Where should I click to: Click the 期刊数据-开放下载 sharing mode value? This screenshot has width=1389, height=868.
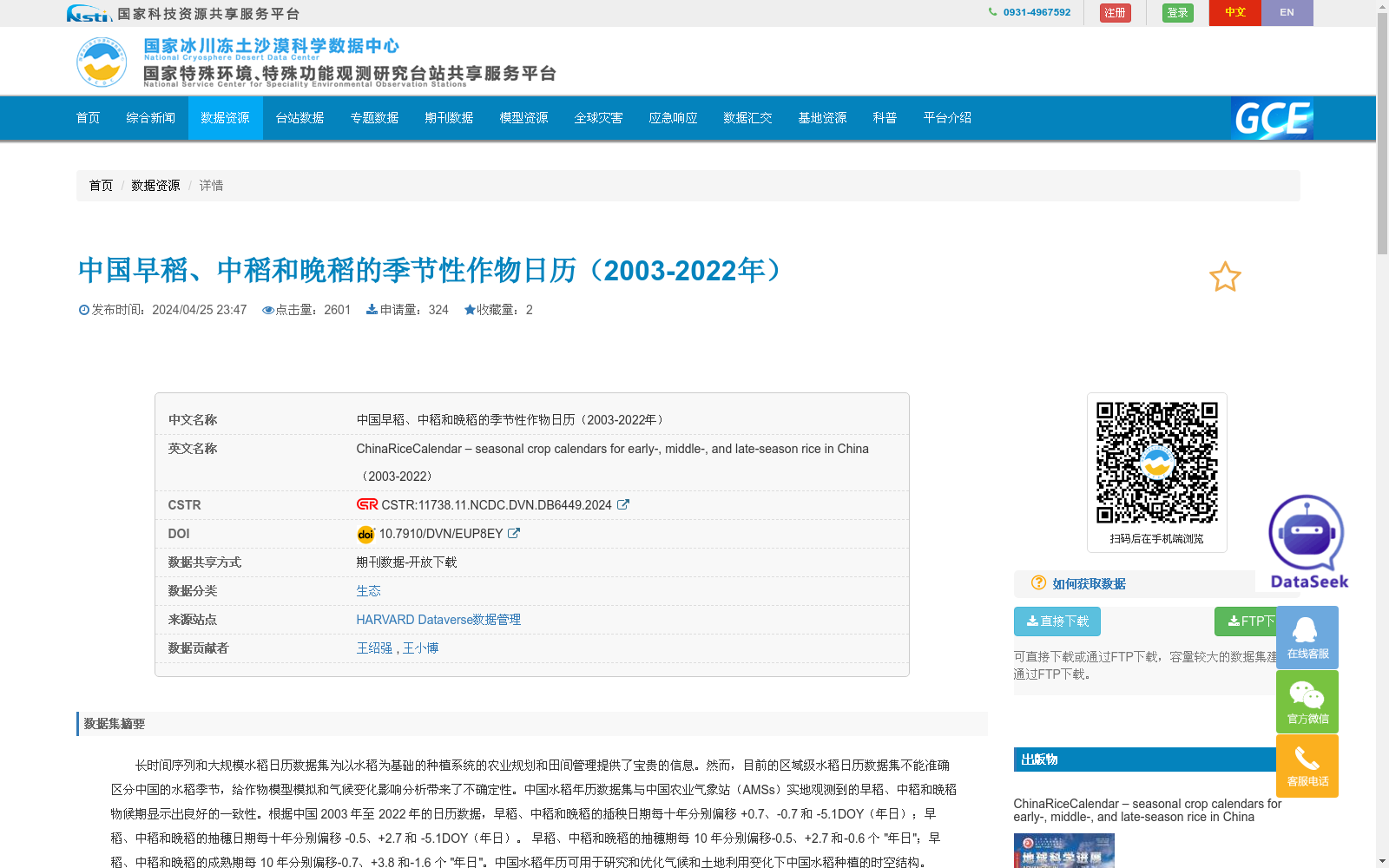coord(406,562)
